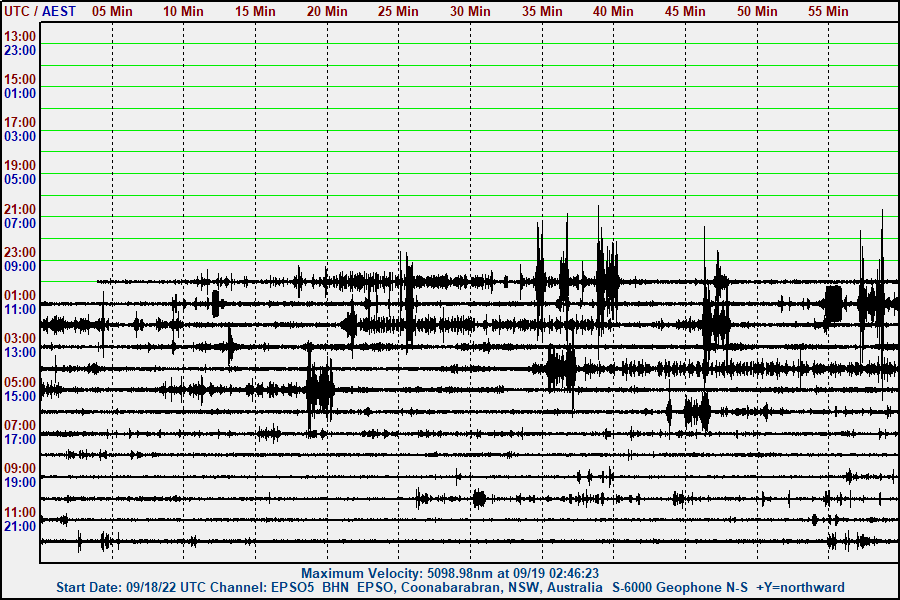
Task: Select the blue 23:00 AEST row label
Action: point(20,50)
